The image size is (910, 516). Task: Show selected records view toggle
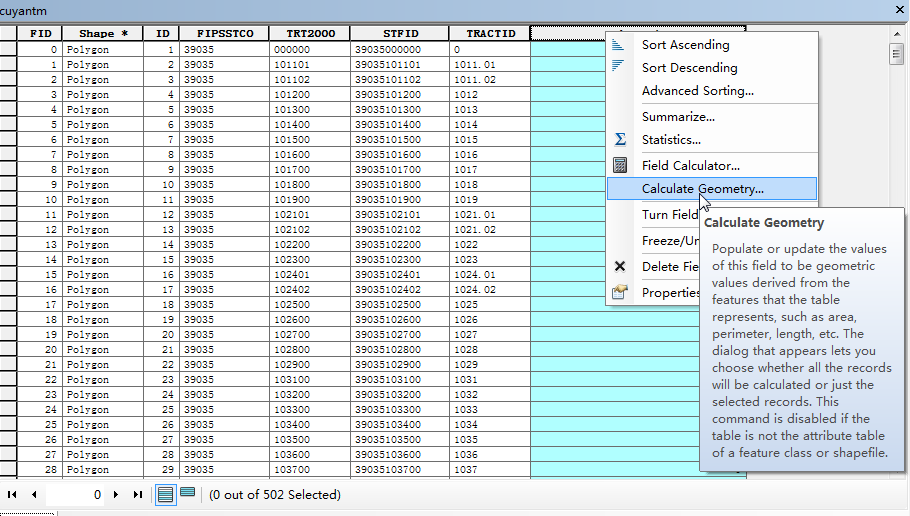tap(187, 493)
